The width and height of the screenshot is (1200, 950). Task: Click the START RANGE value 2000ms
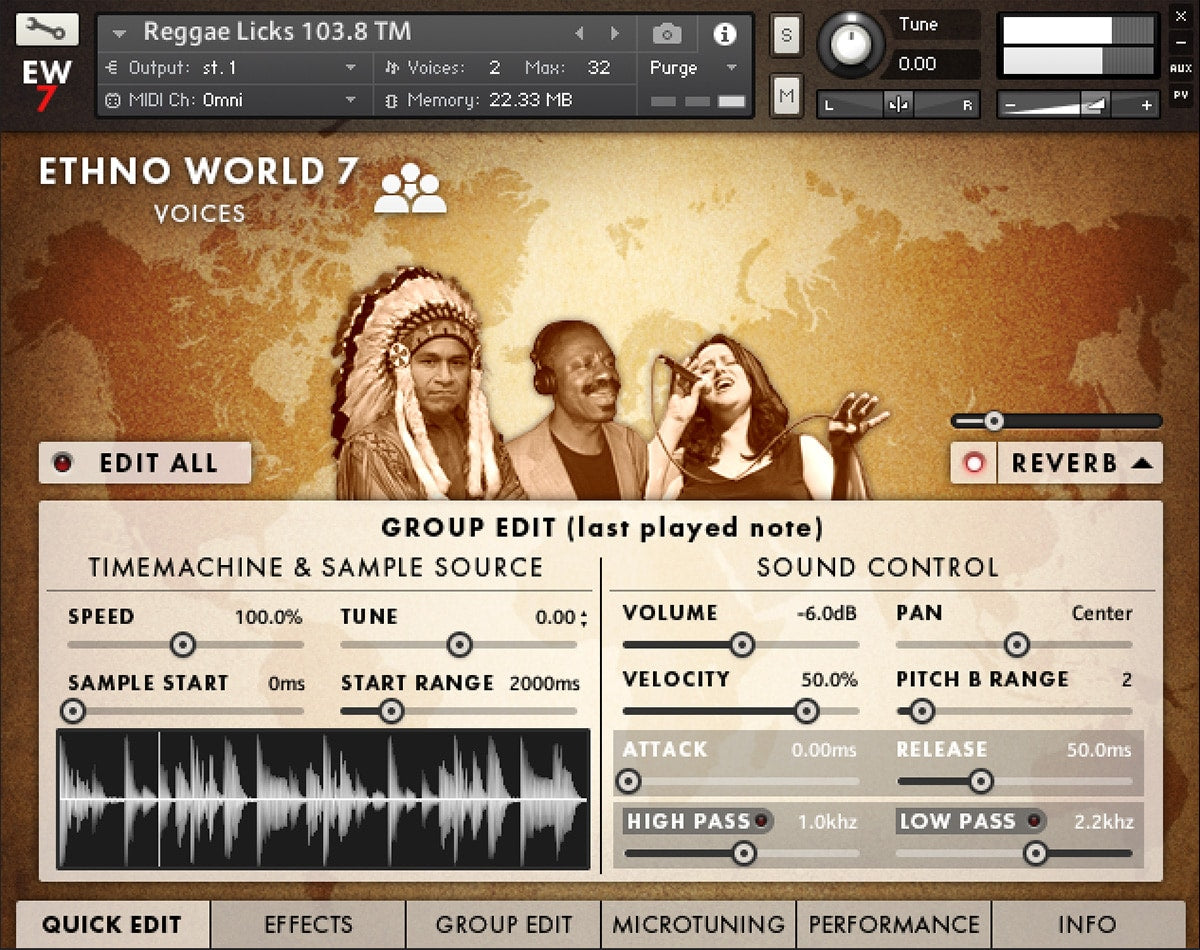tap(545, 684)
